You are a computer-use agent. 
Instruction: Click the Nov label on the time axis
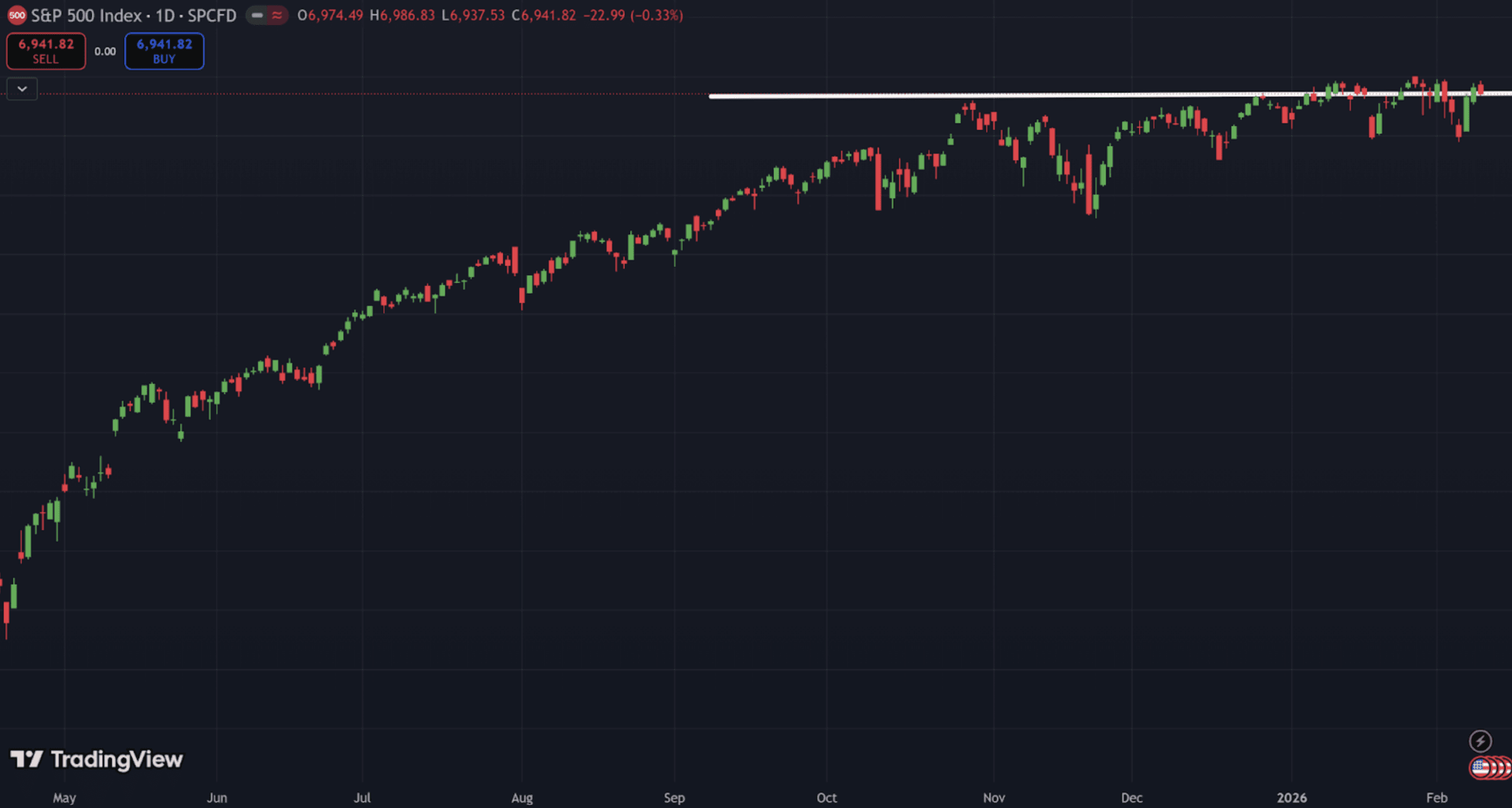(993, 797)
